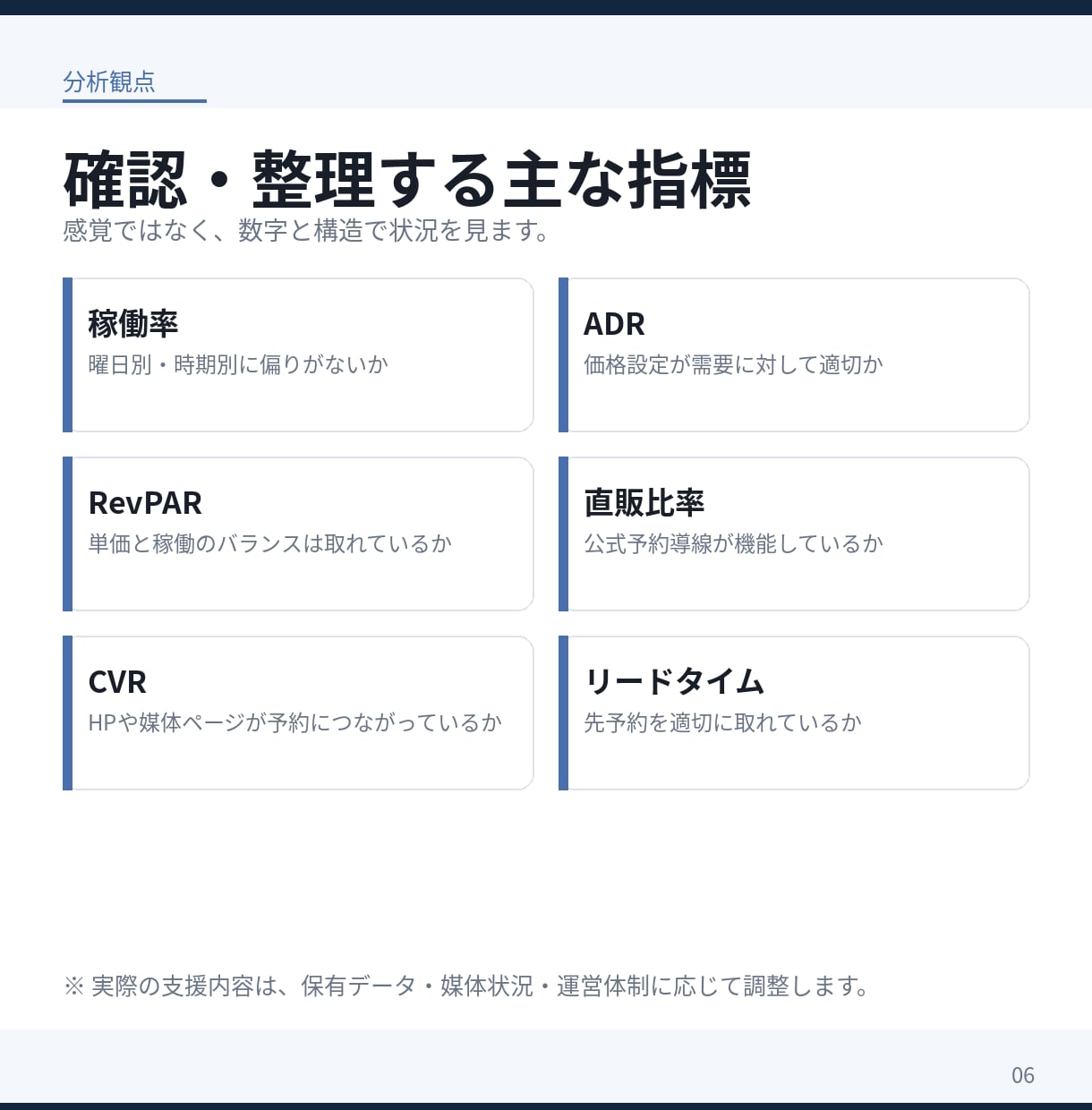This screenshot has height=1110, width=1092.
Task: Click the 直販比率 card title
Action: coord(644,503)
